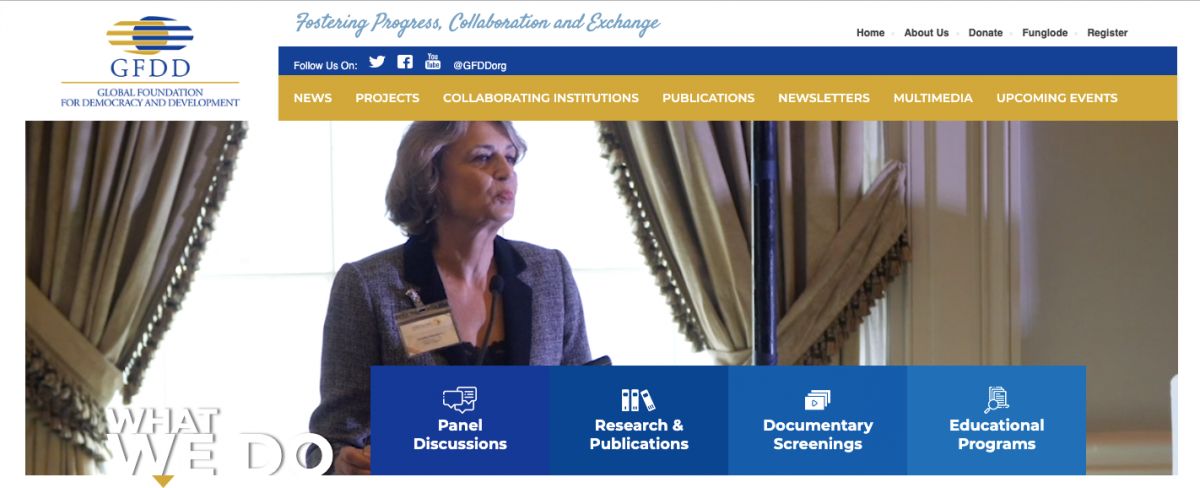The width and height of the screenshot is (1200, 488).
Task: Open the NEWS menu
Action: tap(313, 98)
